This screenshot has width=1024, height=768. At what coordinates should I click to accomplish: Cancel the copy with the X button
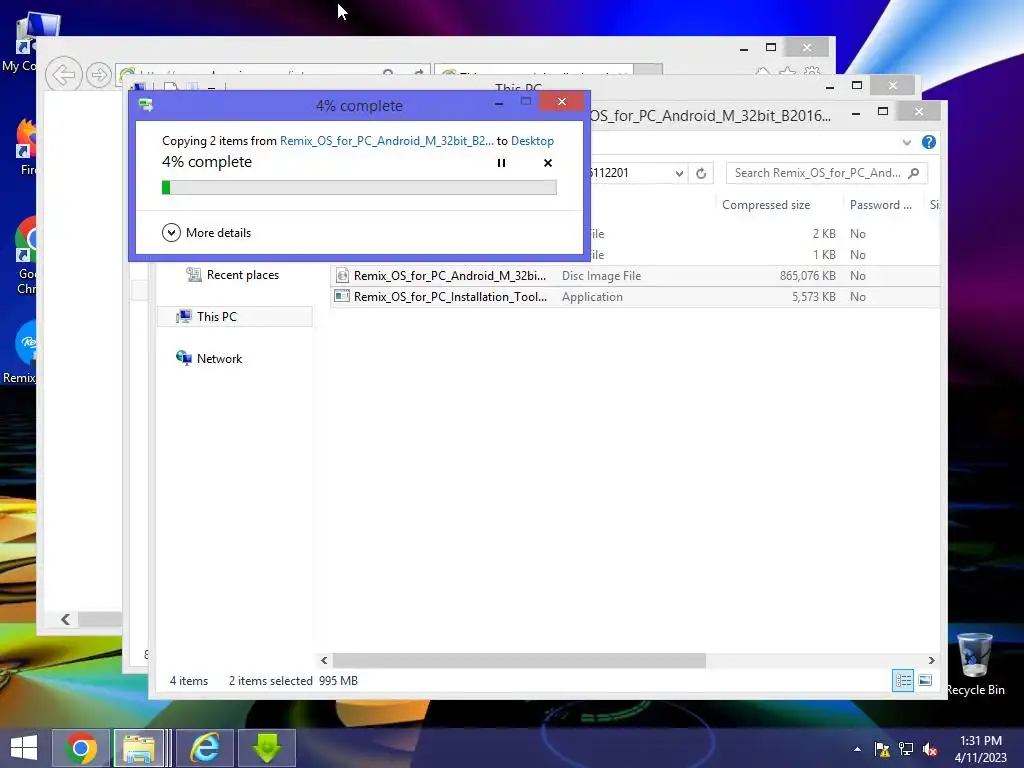click(548, 163)
